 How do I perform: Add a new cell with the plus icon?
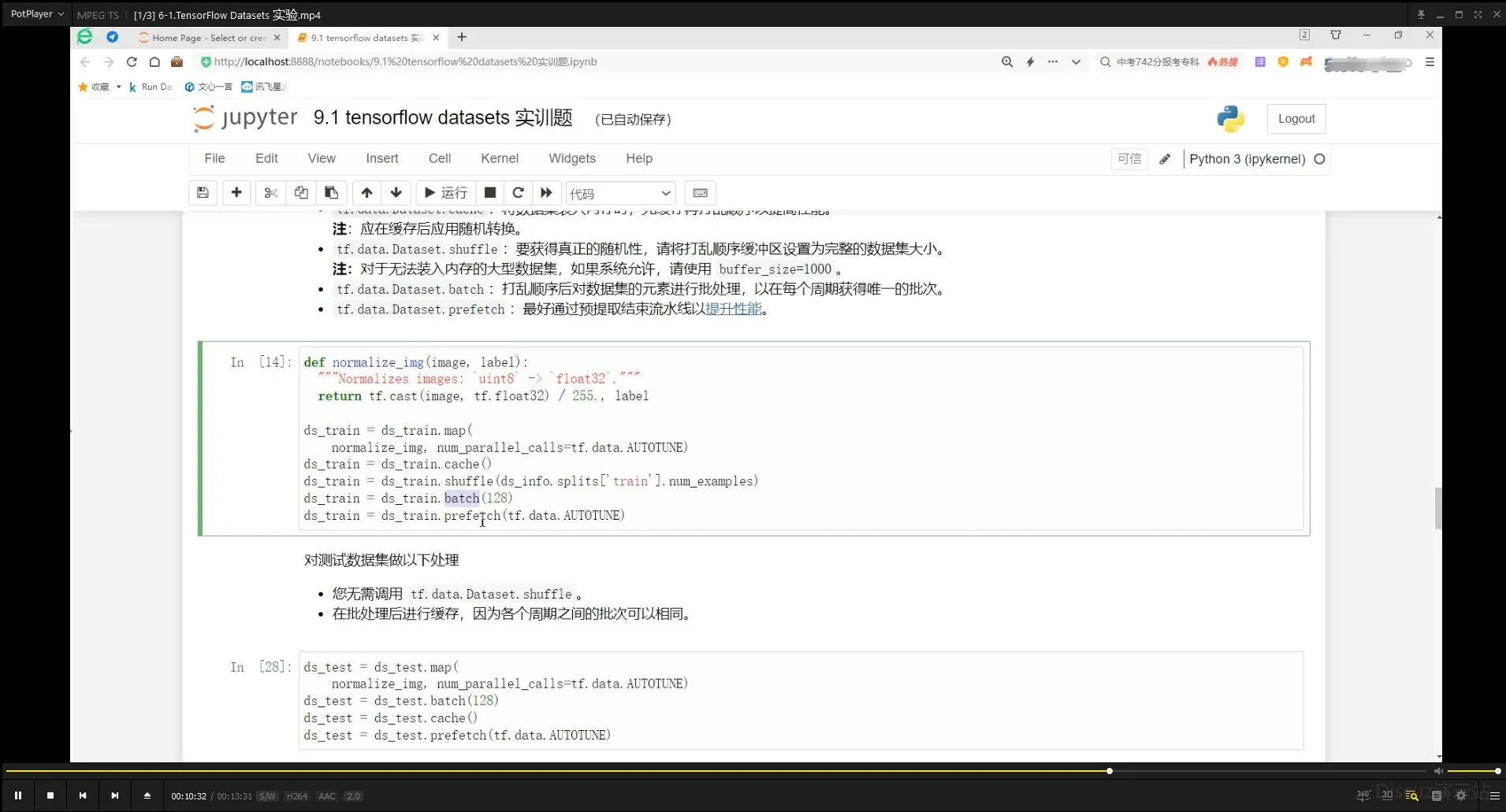click(x=236, y=193)
